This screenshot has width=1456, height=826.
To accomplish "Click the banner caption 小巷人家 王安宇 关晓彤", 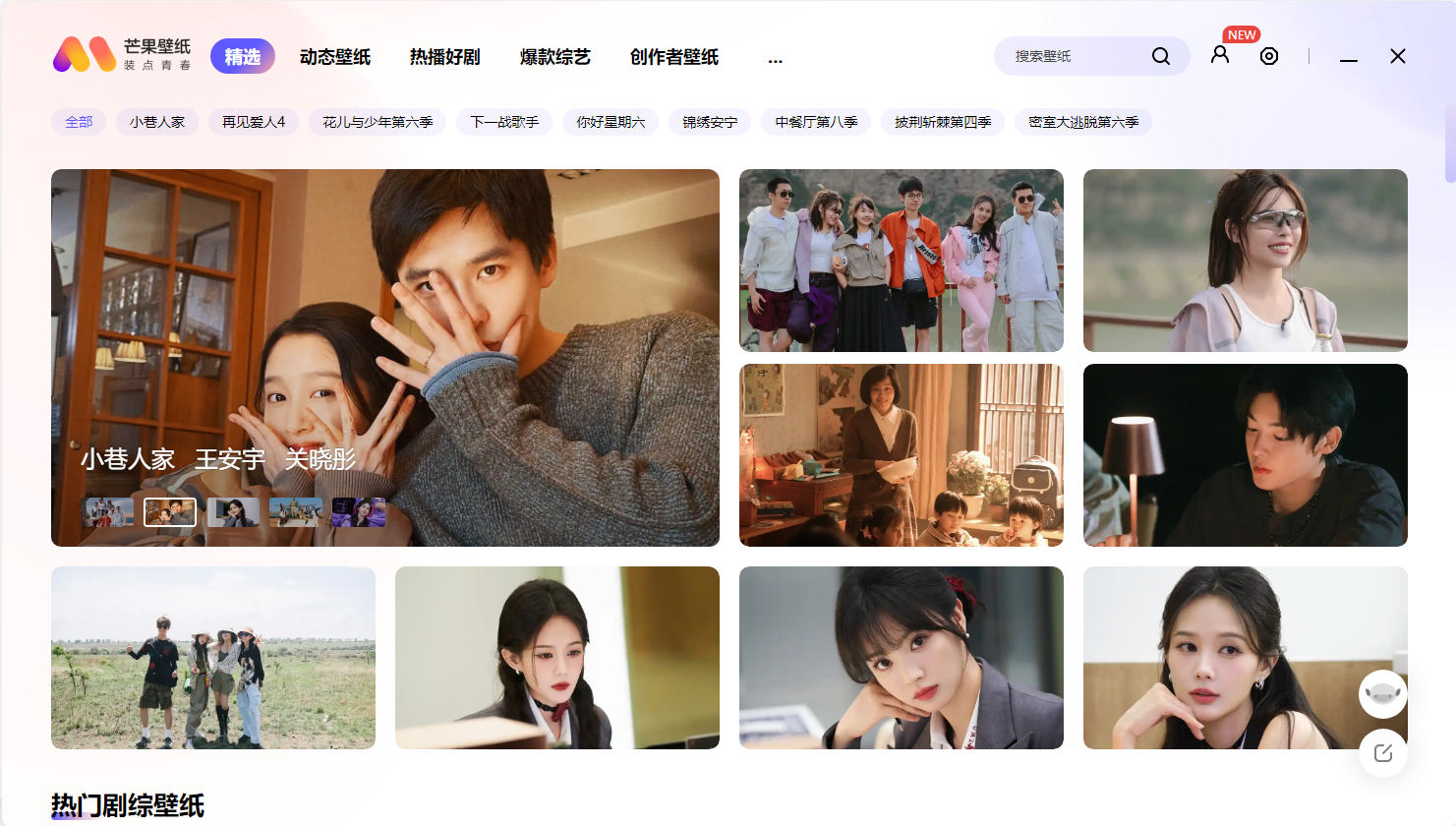I will (x=218, y=459).
